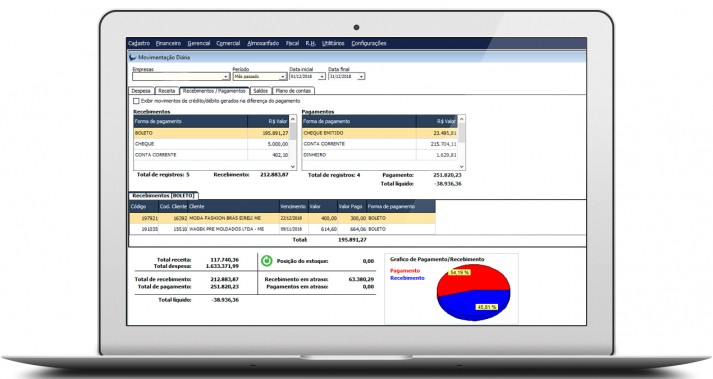
Task: Expand the Período dropdown showing Mês passado
Action: coord(282,76)
